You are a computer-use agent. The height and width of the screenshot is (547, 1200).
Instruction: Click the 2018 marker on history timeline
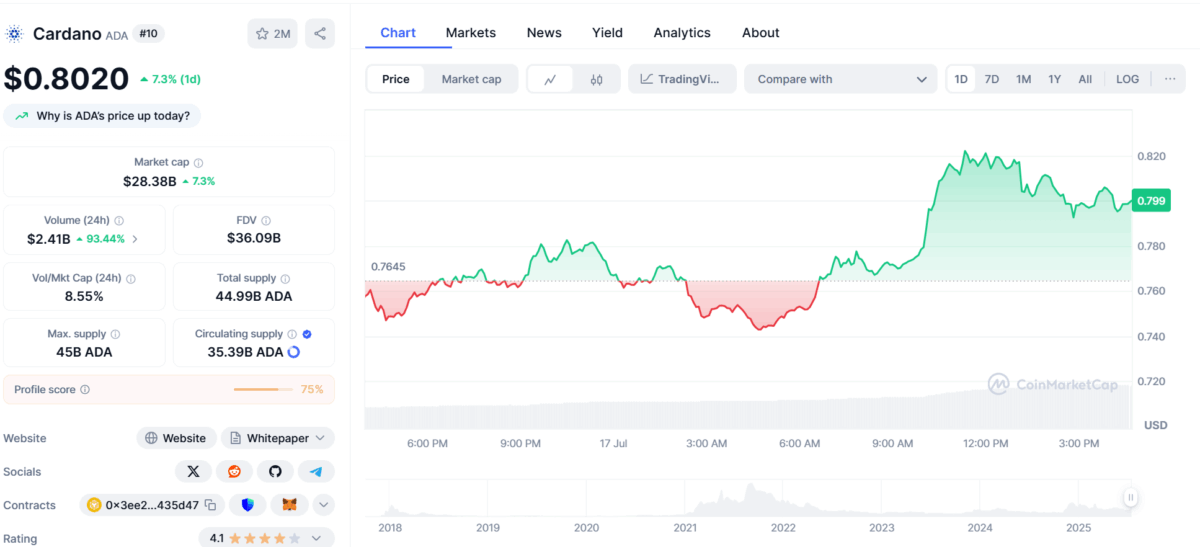coord(389,527)
